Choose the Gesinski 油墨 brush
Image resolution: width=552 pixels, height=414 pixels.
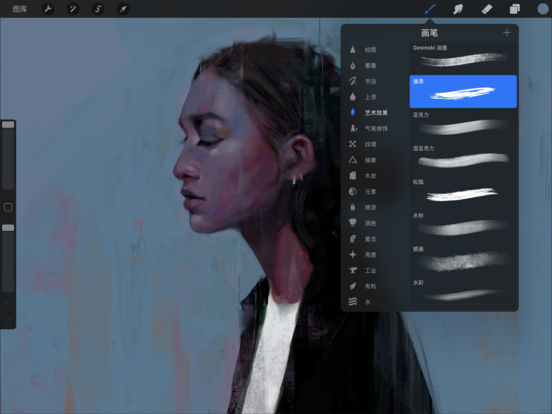click(x=463, y=58)
